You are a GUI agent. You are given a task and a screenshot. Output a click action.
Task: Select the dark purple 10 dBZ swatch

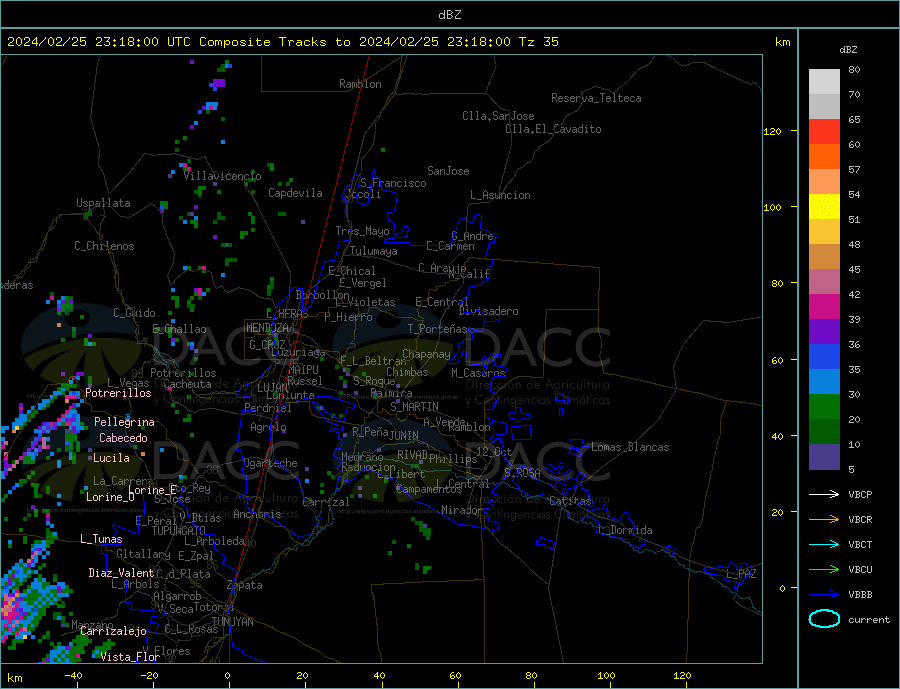(x=824, y=457)
